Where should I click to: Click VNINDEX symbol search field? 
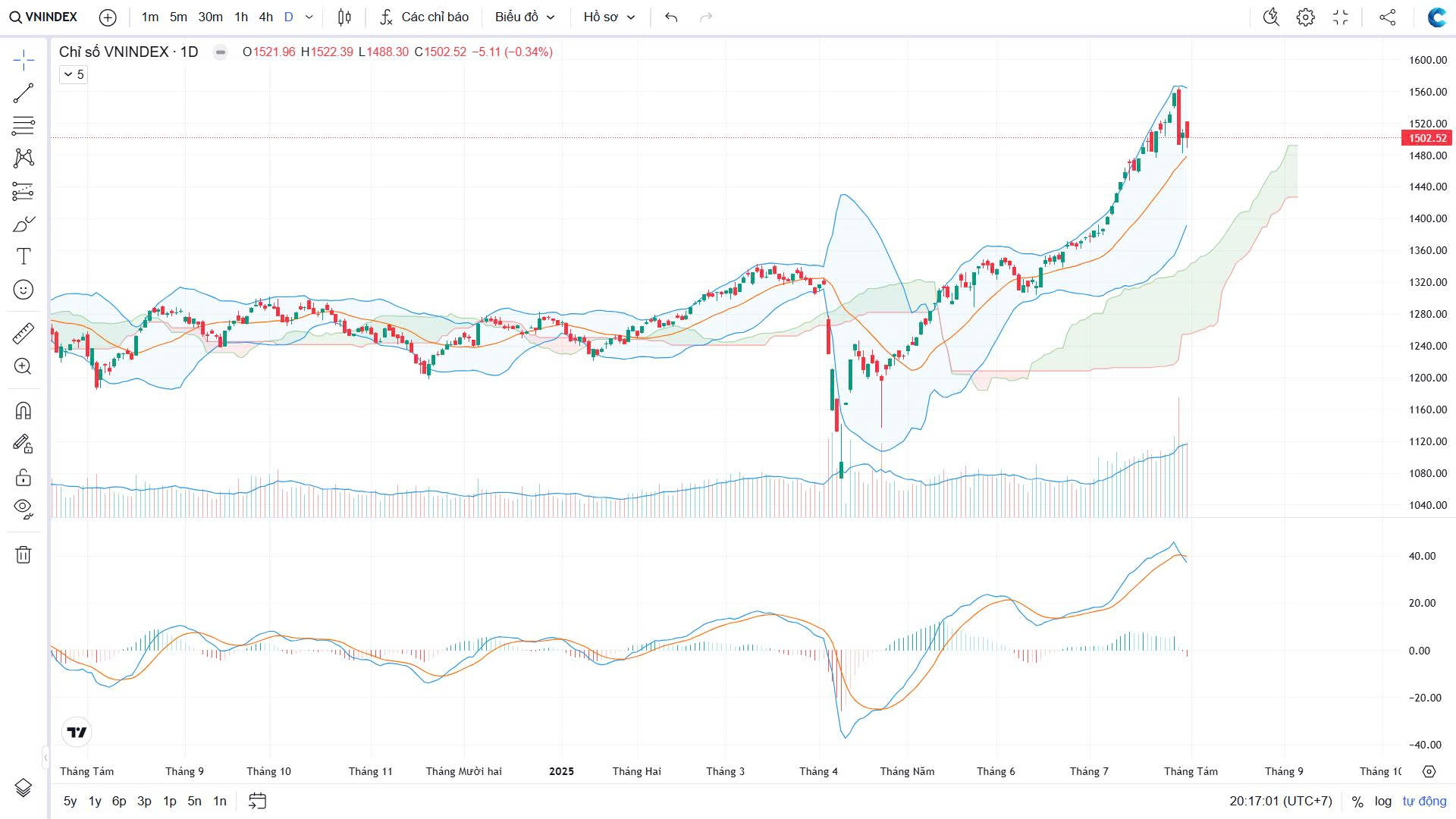tap(44, 17)
